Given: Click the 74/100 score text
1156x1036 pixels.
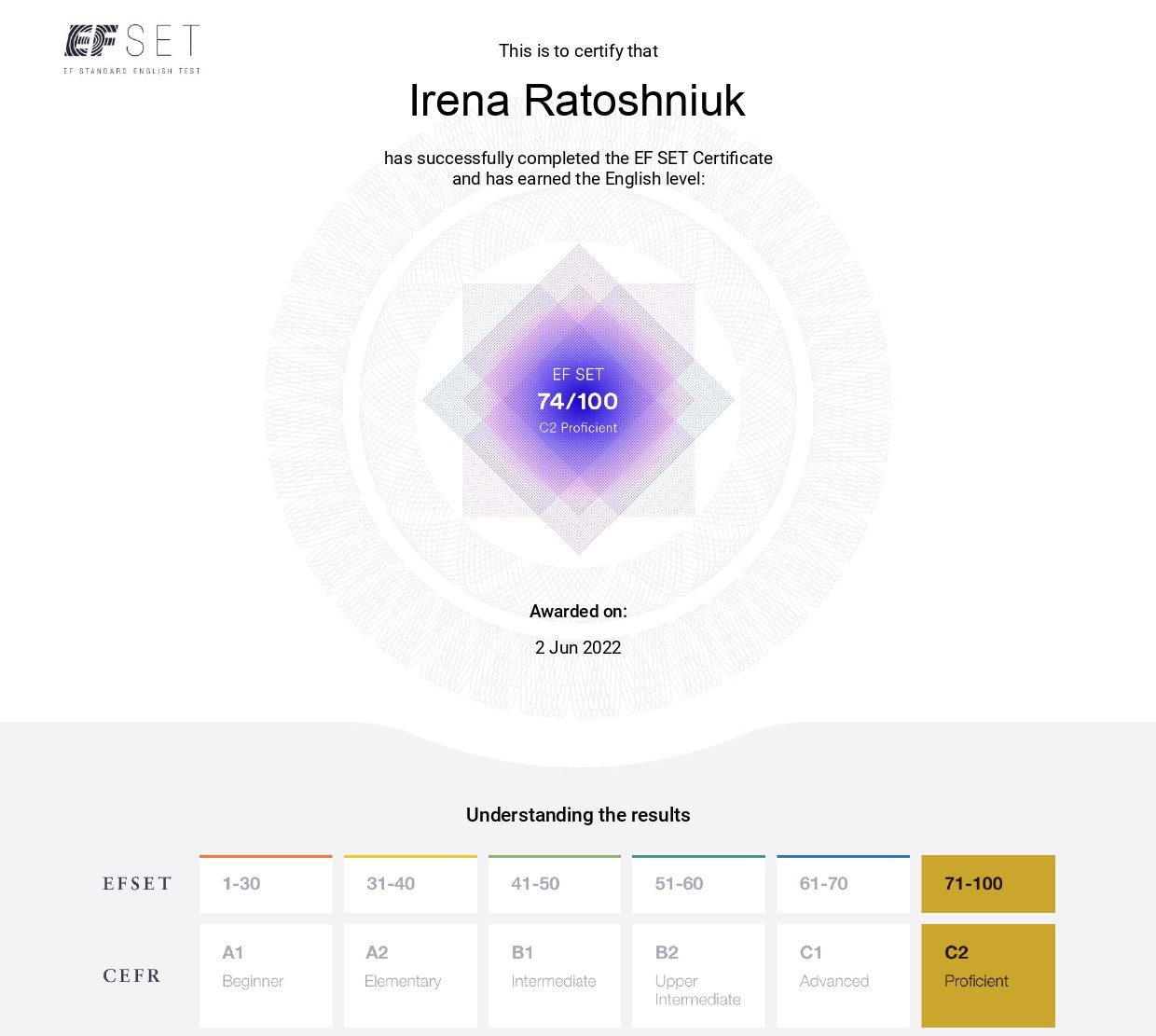Looking at the screenshot, I should click(x=578, y=401).
